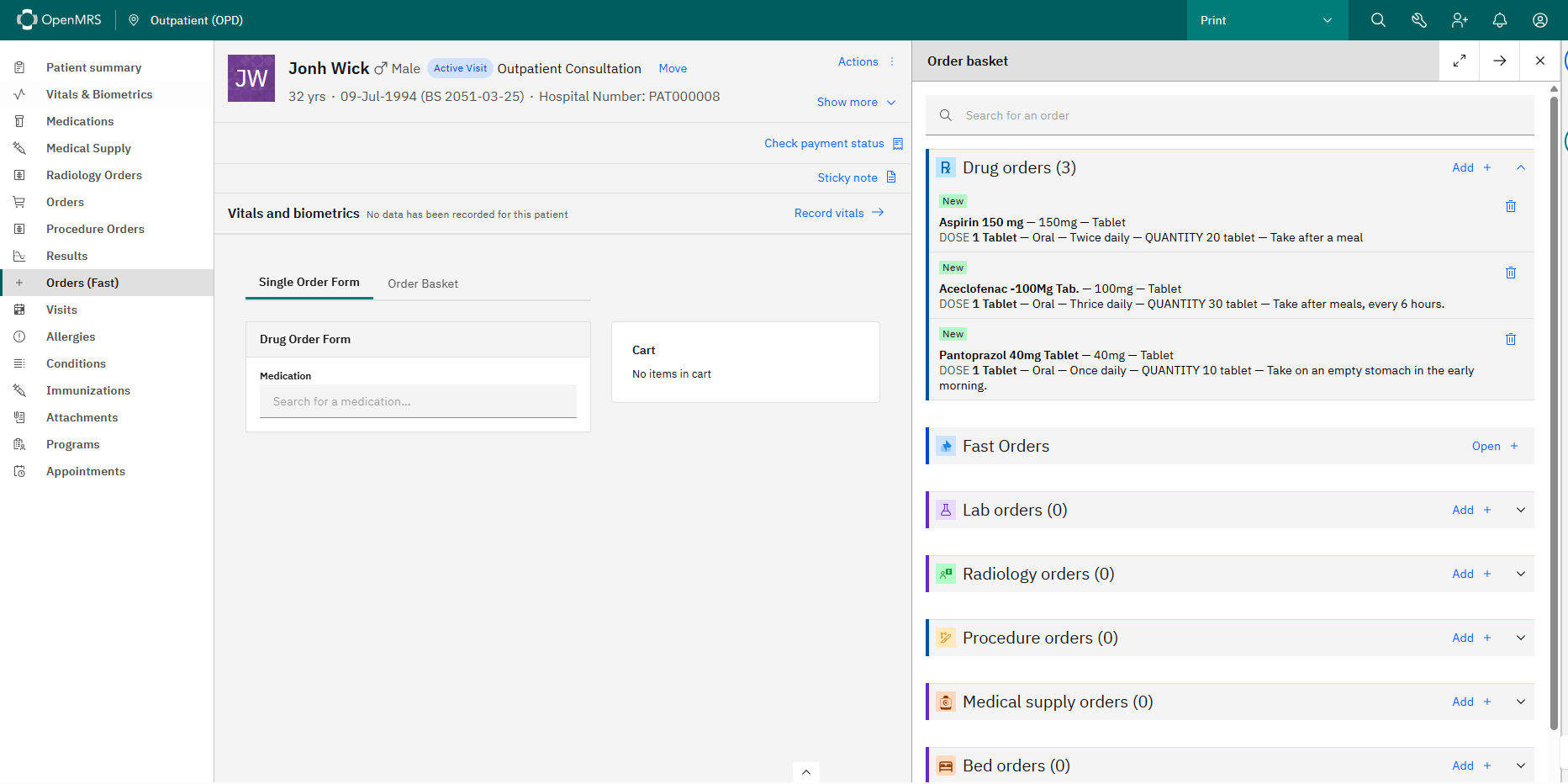This screenshot has width=1568, height=784.
Task: Click the order basket vertical scrollbar
Action: [1554, 412]
